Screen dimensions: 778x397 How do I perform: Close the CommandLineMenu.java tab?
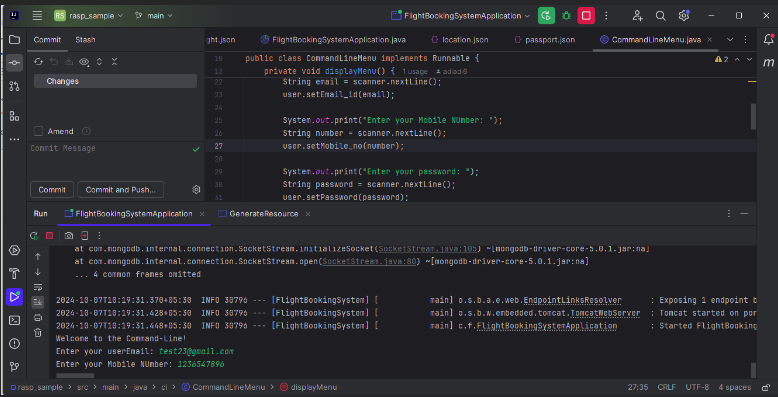[710, 40]
